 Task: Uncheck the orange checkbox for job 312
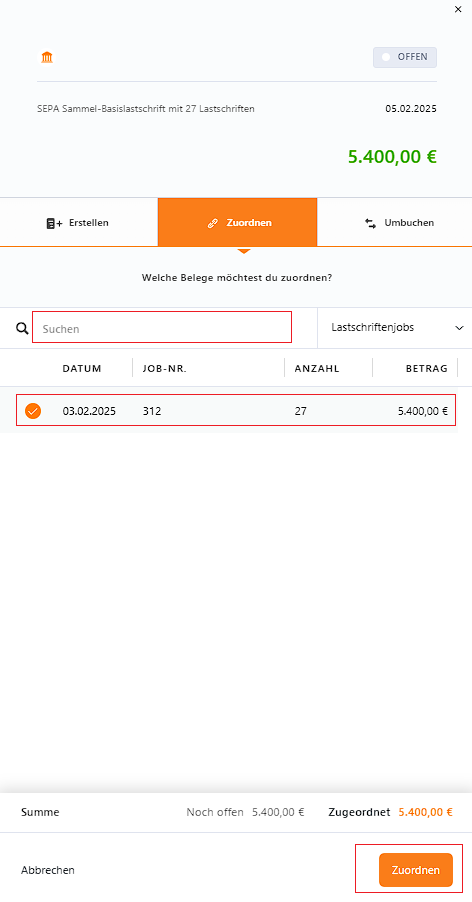pyautogui.click(x=33, y=411)
